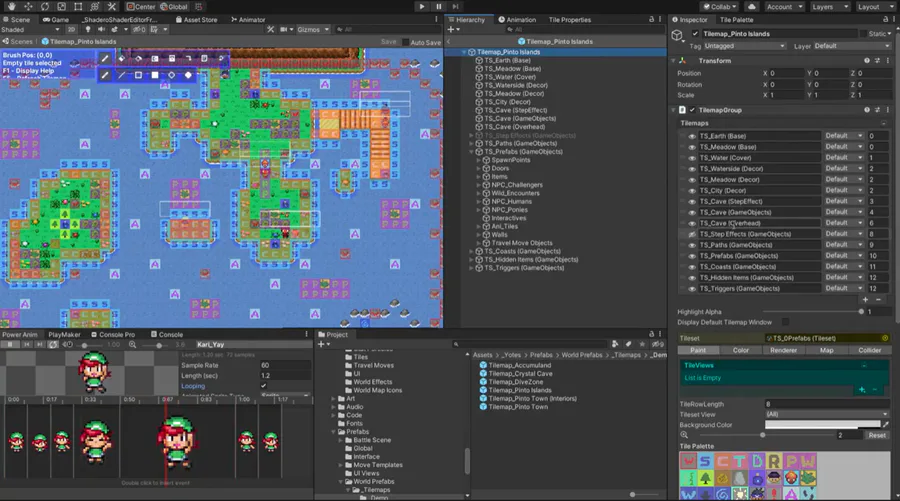Viewport: 900px width, 501px height.
Task: Open the Account dropdown
Action: (783, 6)
